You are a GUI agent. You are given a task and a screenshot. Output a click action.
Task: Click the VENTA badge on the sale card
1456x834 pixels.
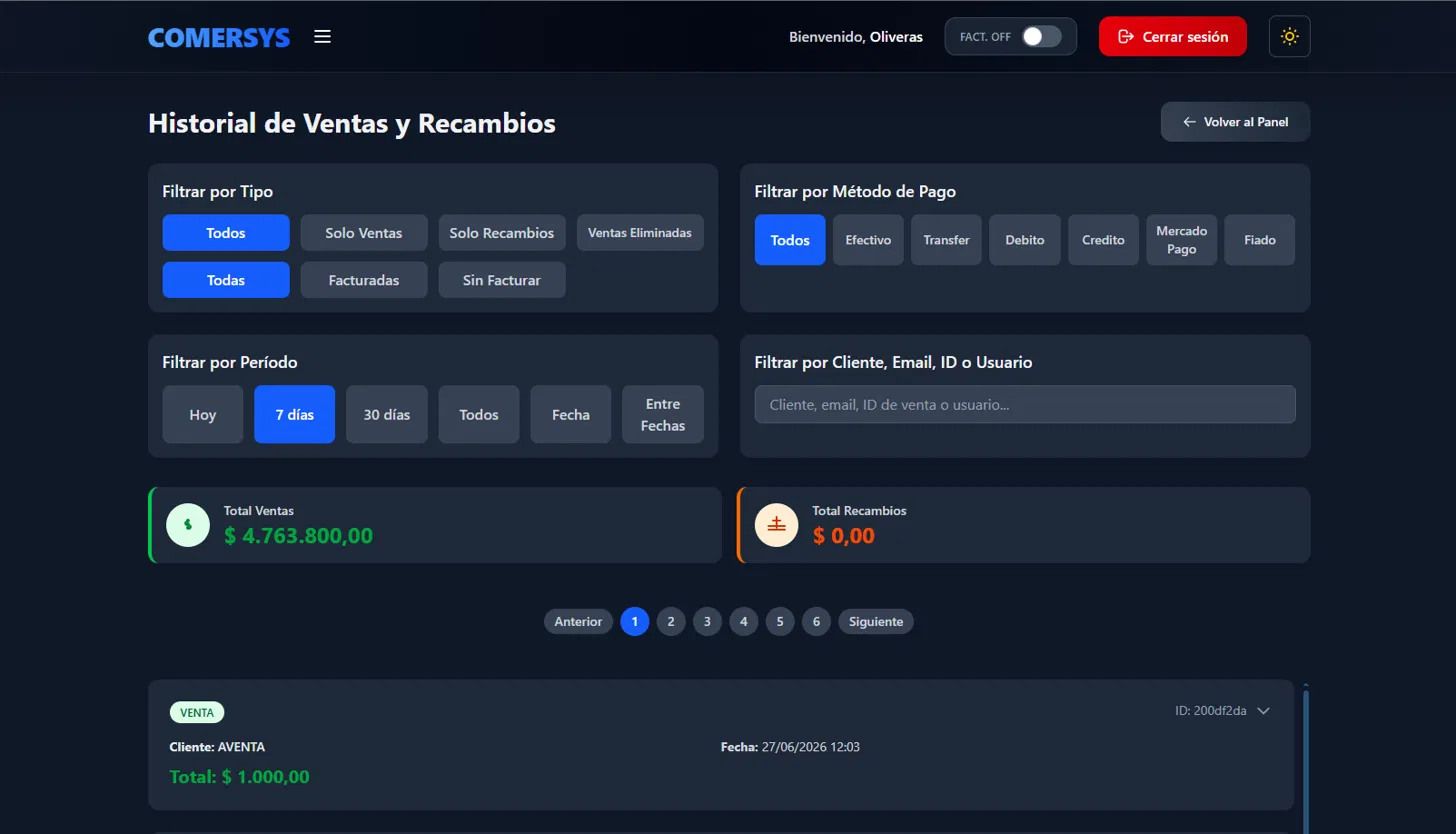[x=197, y=712]
